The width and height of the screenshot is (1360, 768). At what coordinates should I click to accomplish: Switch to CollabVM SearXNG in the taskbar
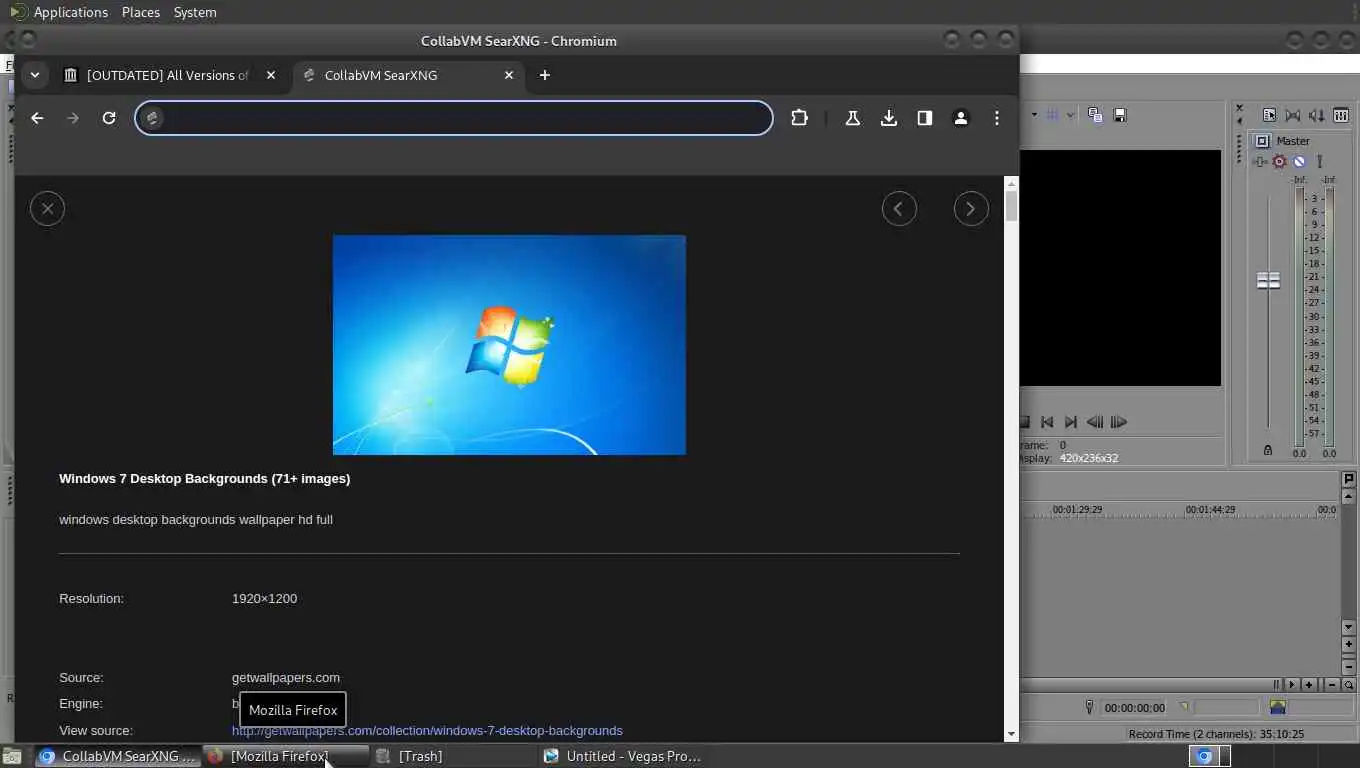coord(117,756)
